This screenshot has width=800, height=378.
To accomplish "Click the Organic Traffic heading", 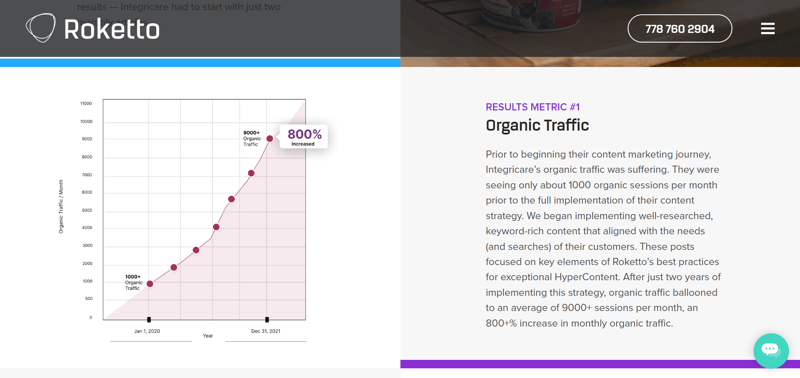I will tap(537, 125).
